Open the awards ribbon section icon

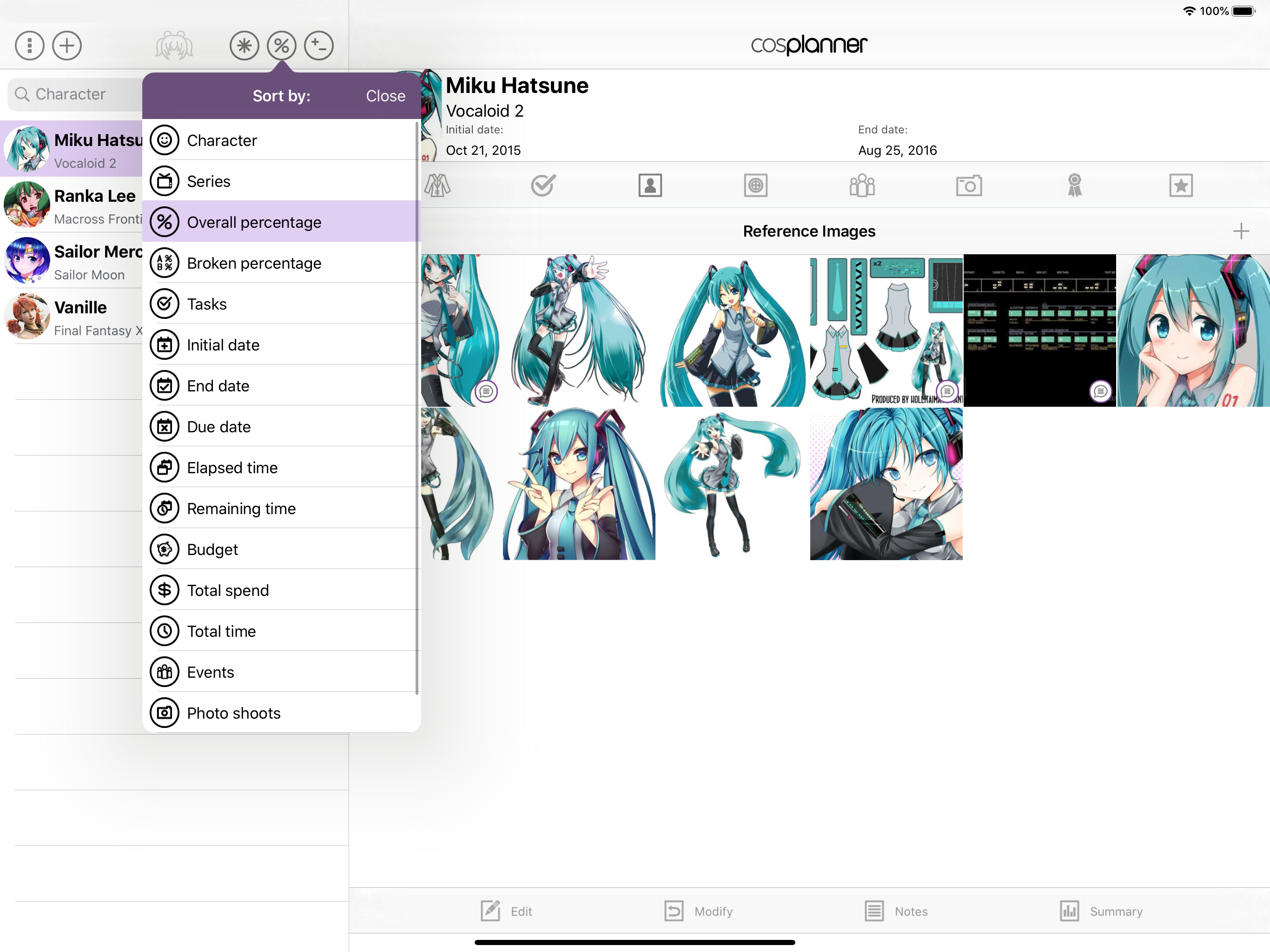[x=1074, y=185]
